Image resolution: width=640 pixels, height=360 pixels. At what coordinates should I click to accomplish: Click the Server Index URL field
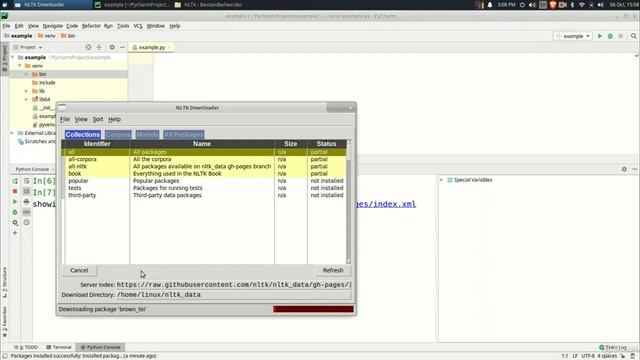(233, 284)
